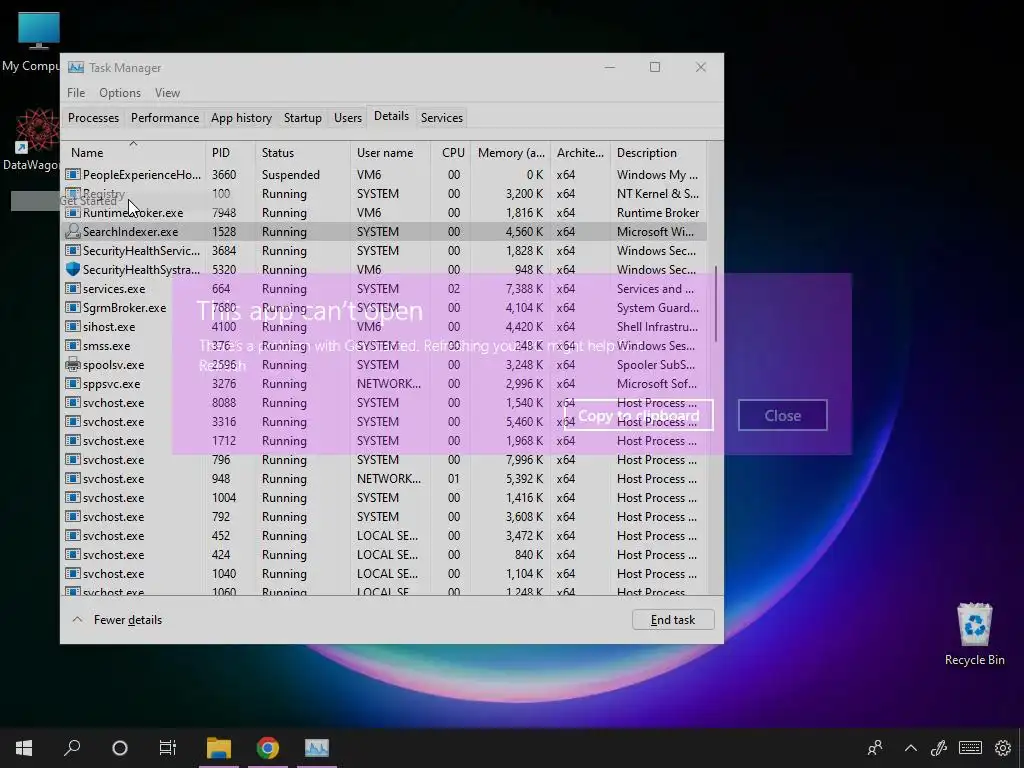Select the PeopleExperienceHost process icon
The height and width of the screenshot is (768, 1024).
pos(73,174)
